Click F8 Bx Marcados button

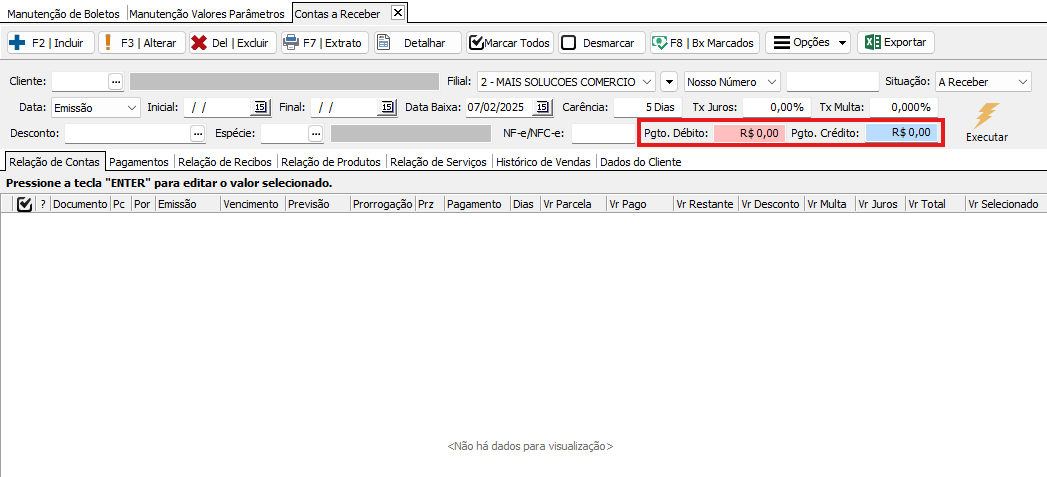(704, 43)
